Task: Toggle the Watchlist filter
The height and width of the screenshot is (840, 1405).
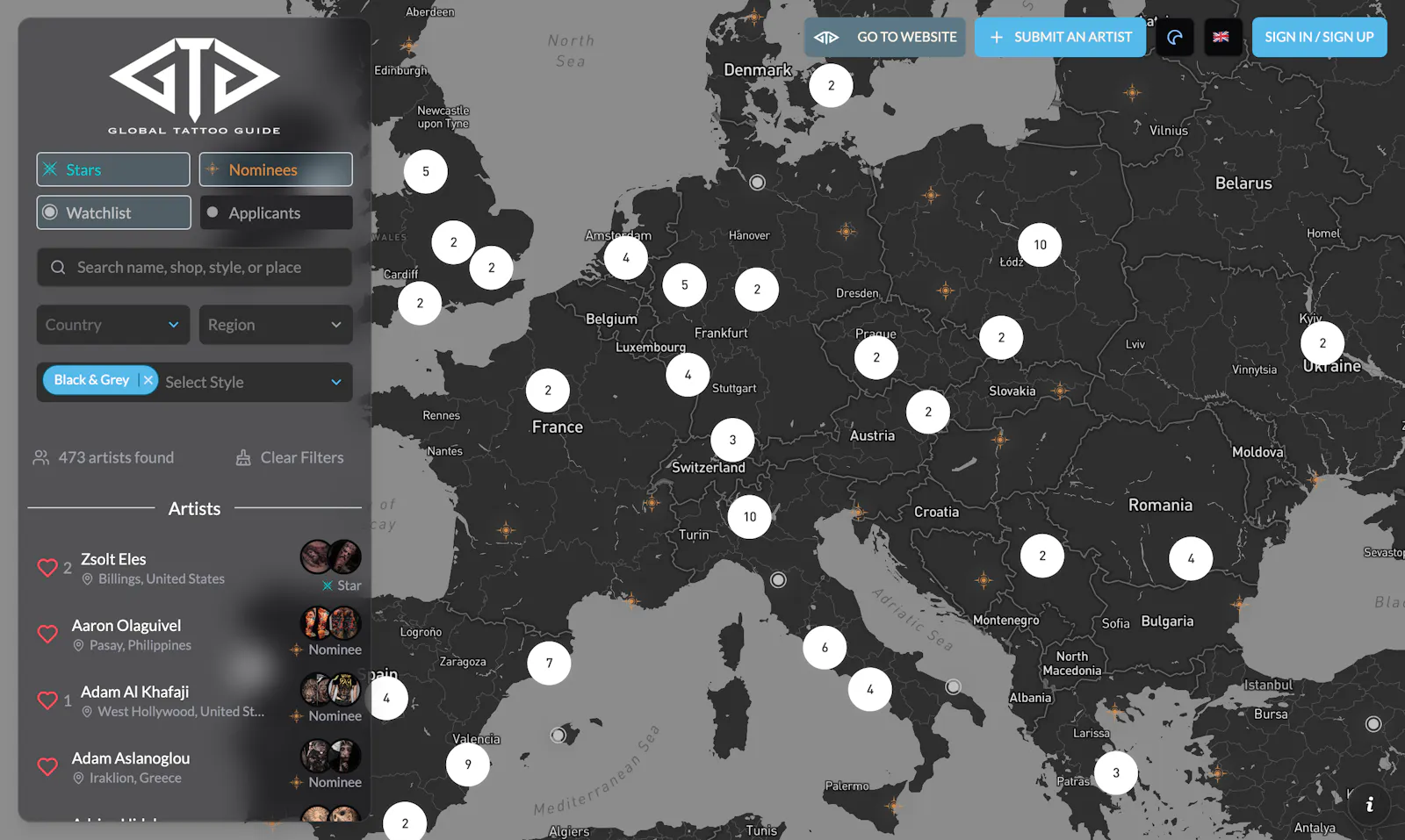Action: click(x=113, y=212)
